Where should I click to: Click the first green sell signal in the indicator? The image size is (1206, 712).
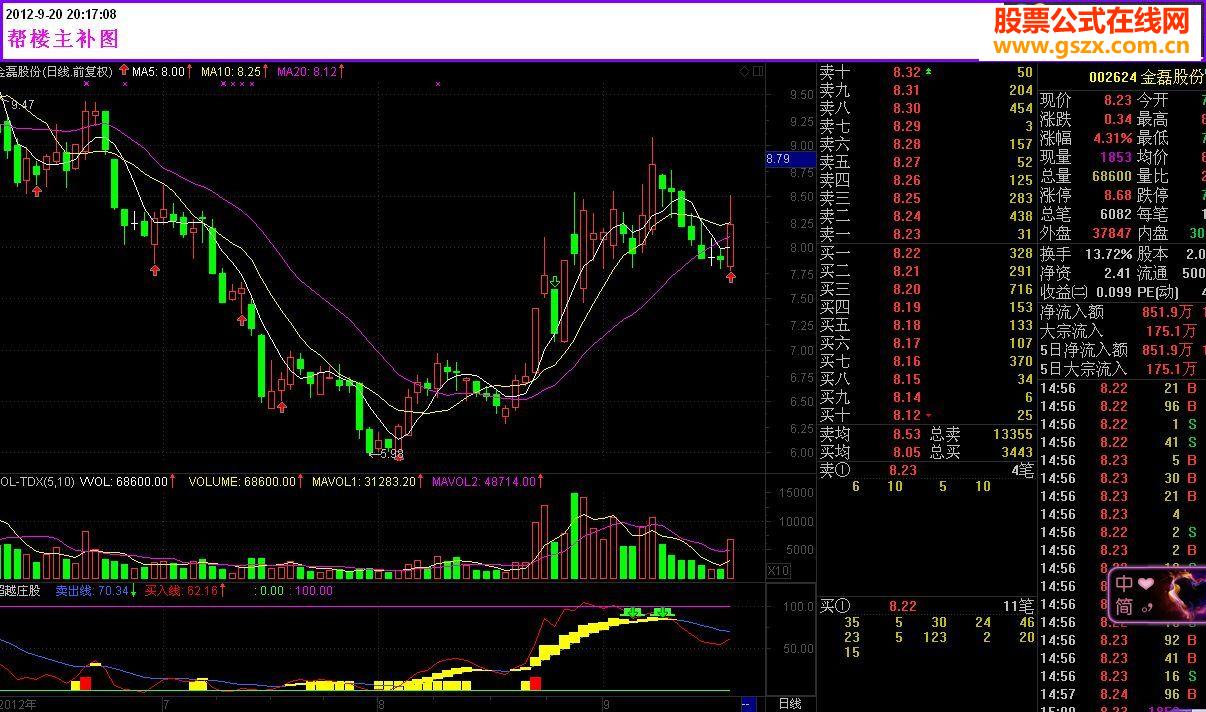tap(632, 611)
